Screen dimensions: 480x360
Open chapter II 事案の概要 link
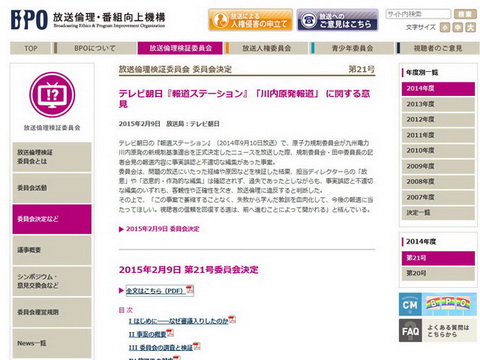[x=147, y=334]
